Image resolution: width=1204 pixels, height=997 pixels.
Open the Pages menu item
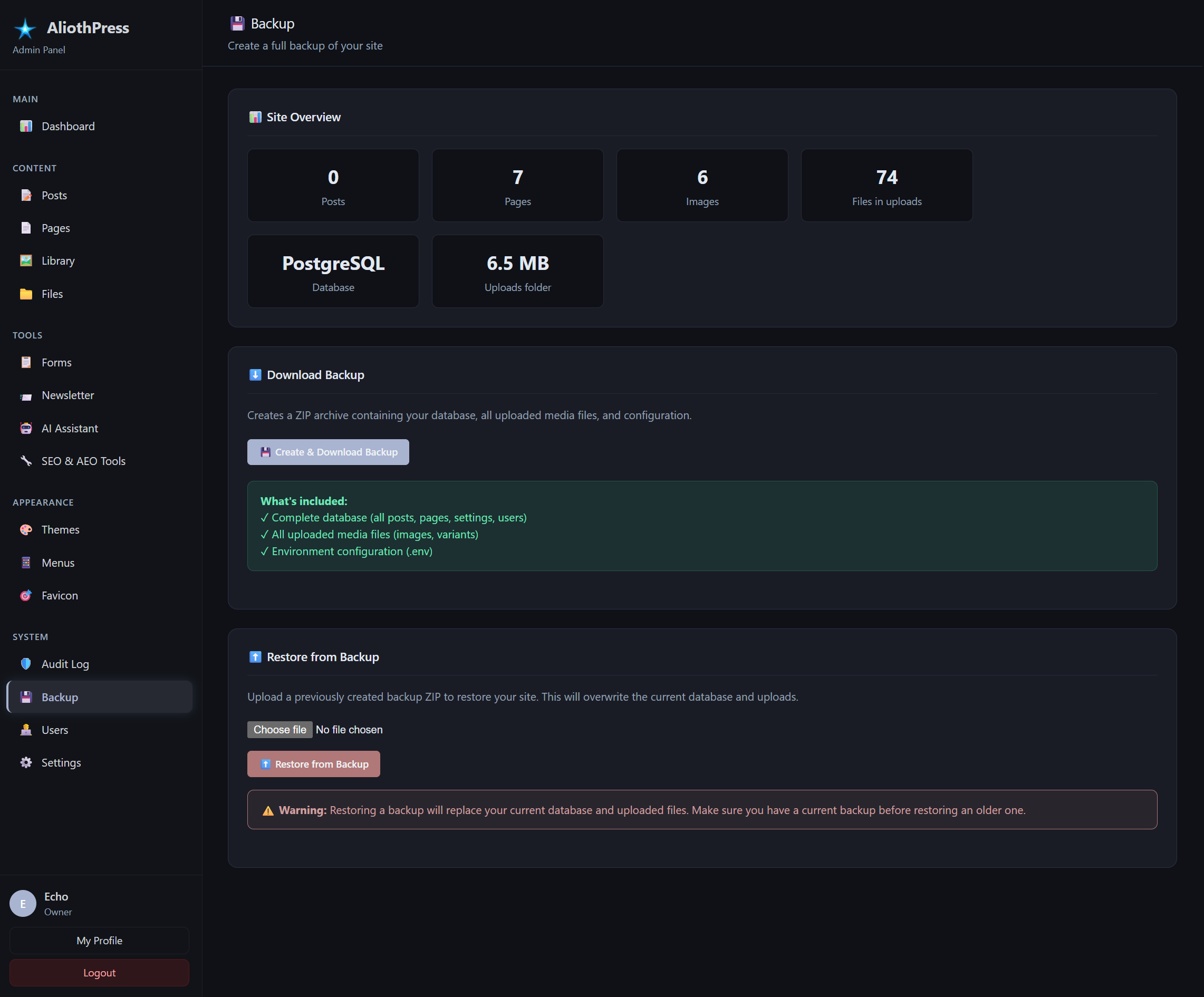point(55,228)
